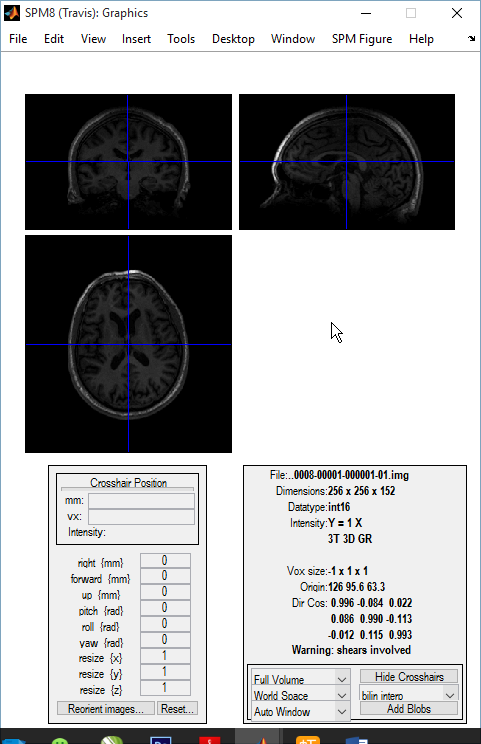Toggle the Hide Crosshairs button
This screenshot has width=481, height=744.
coord(409,677)
